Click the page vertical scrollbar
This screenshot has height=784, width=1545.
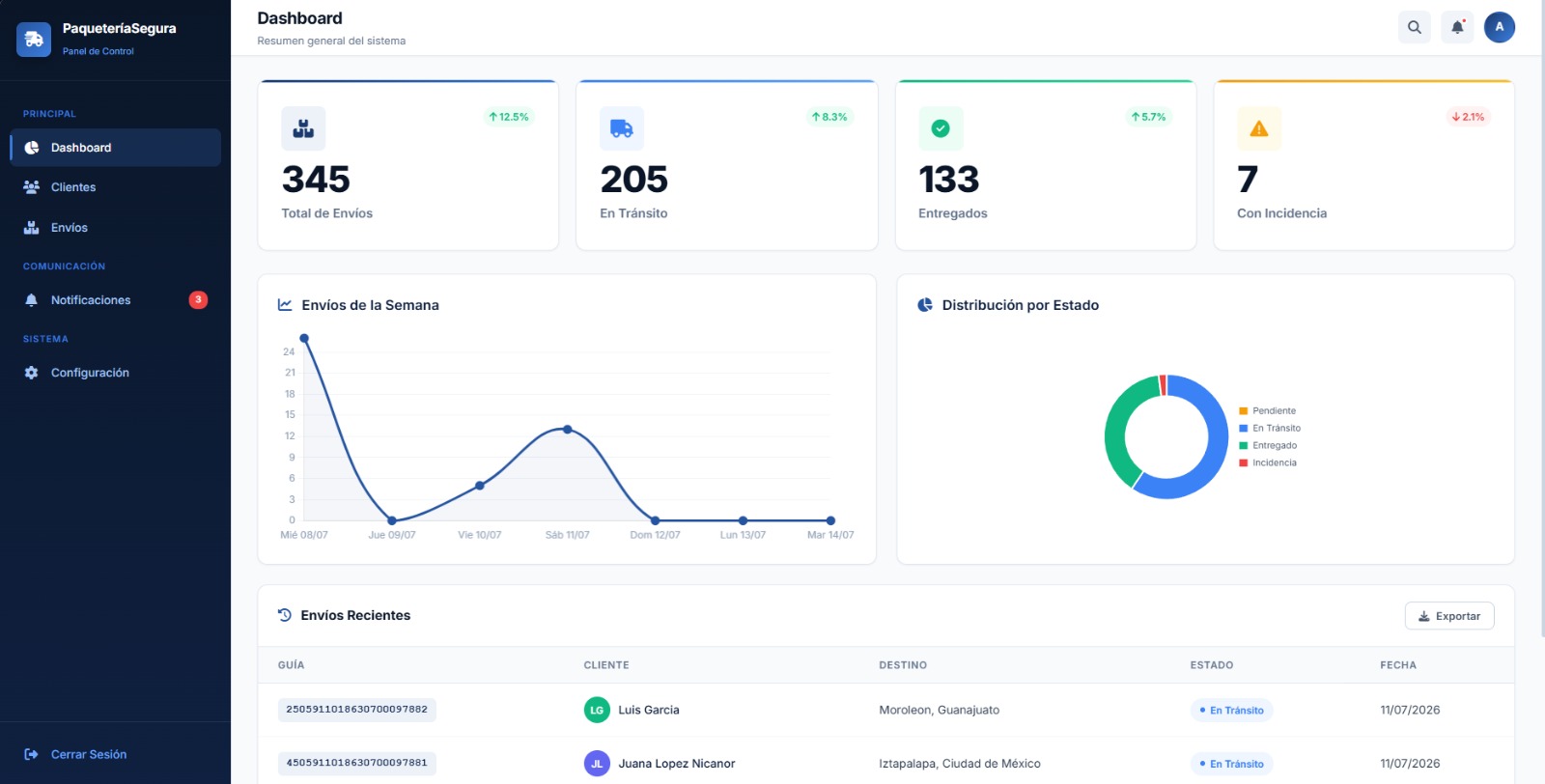click(x=1541, y=319)
